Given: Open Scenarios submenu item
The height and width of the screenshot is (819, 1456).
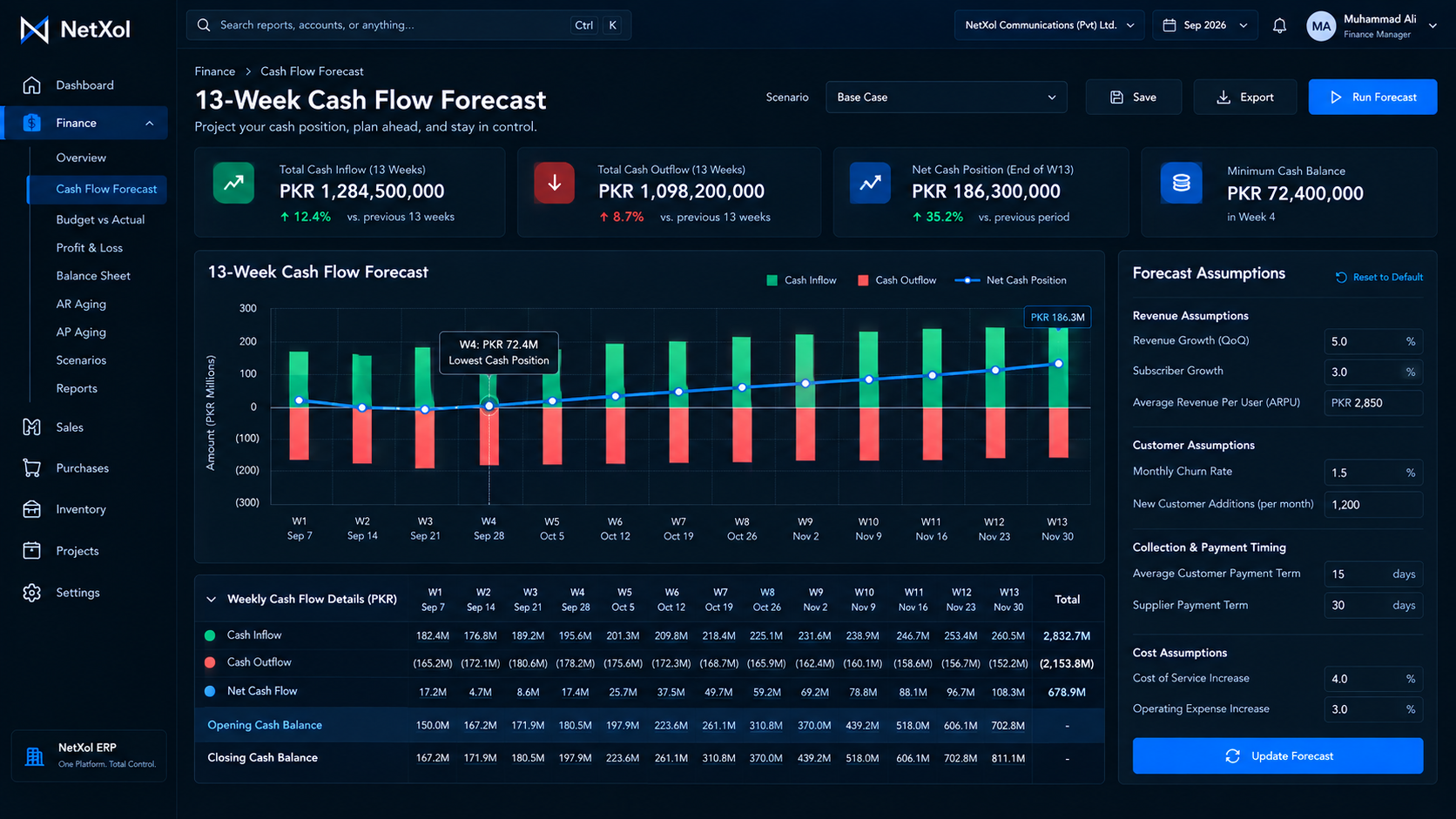Looking at the screenshot, I should (81, 360).
